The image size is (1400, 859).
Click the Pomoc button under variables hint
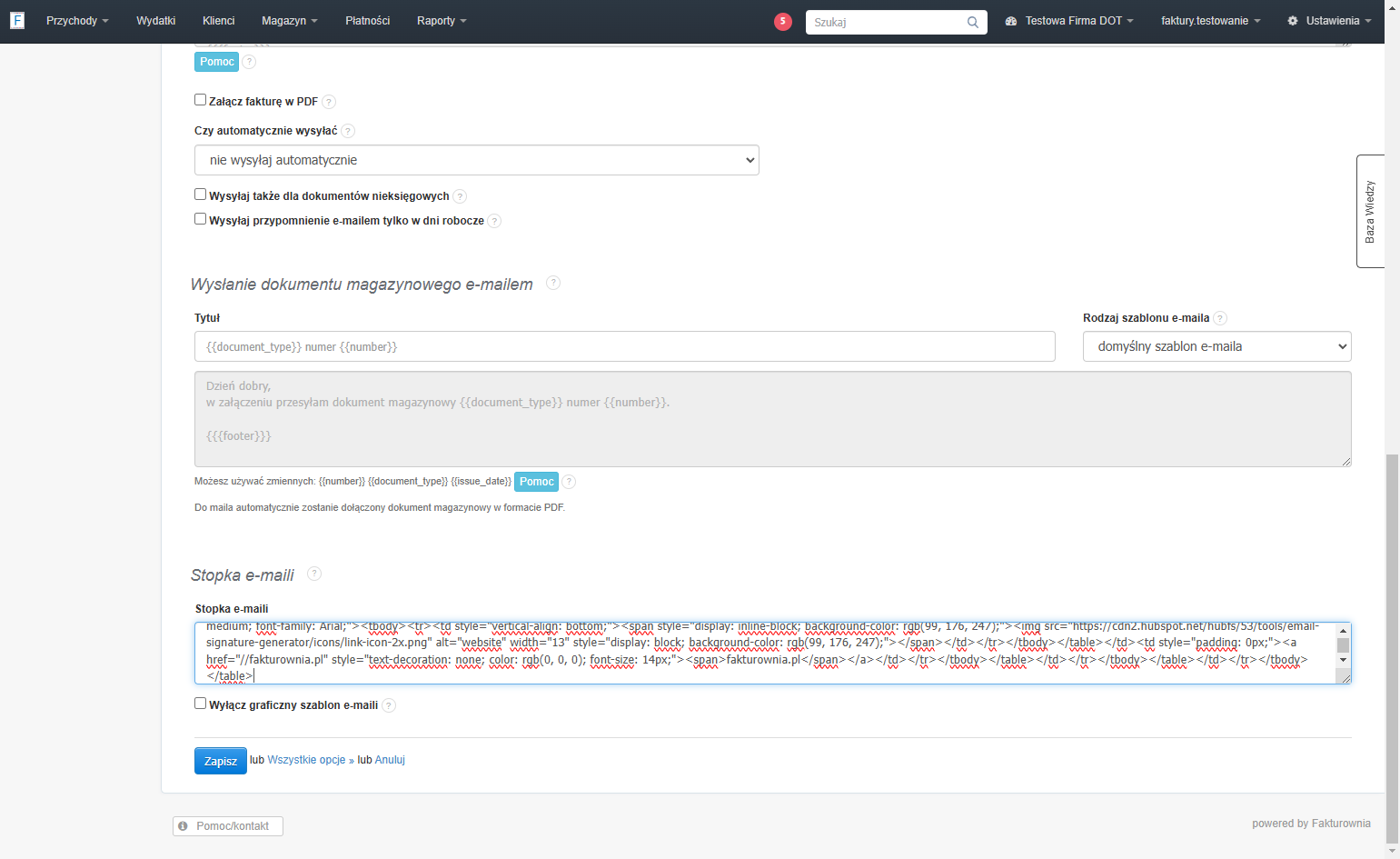coord(536,482)
